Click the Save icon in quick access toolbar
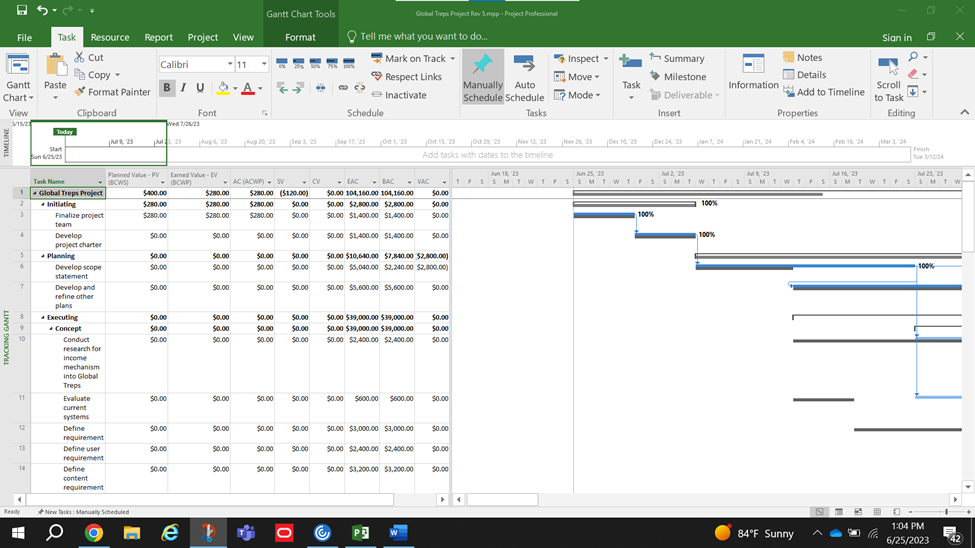Viewport: 975px width, 548px height. pos(22,10)
